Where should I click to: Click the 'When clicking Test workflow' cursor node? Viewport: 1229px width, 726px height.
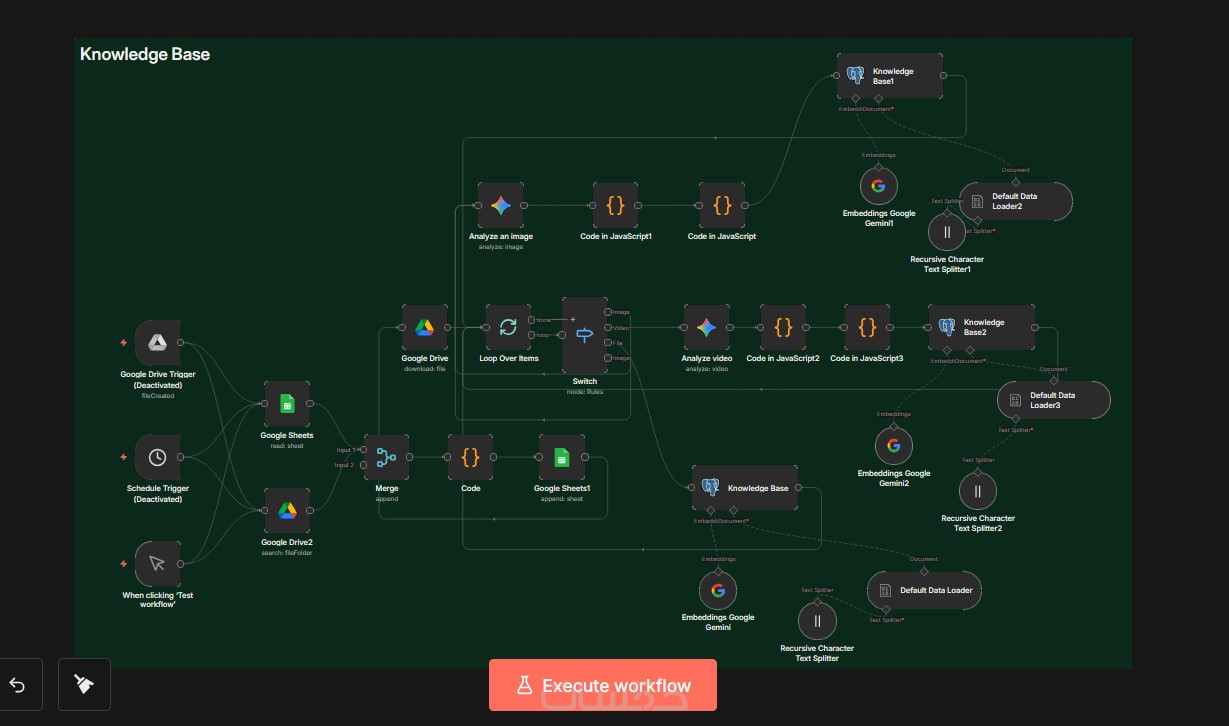click(x=157, y=564)
